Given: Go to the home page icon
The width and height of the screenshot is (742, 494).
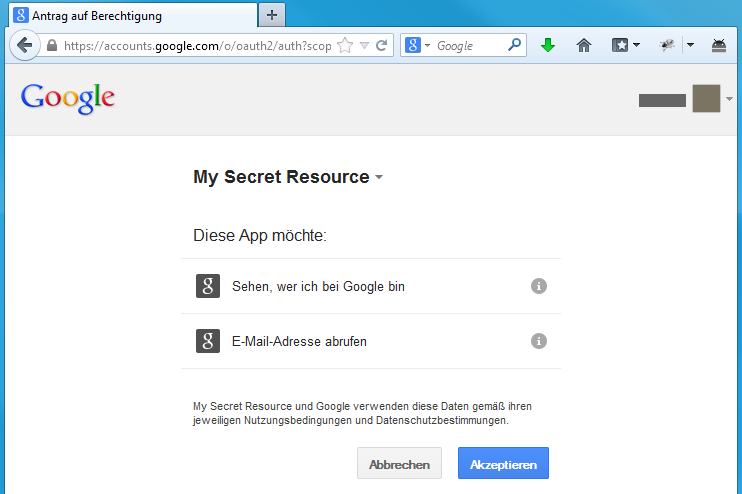Looking at the screenshot, I should tap(584, 45).
